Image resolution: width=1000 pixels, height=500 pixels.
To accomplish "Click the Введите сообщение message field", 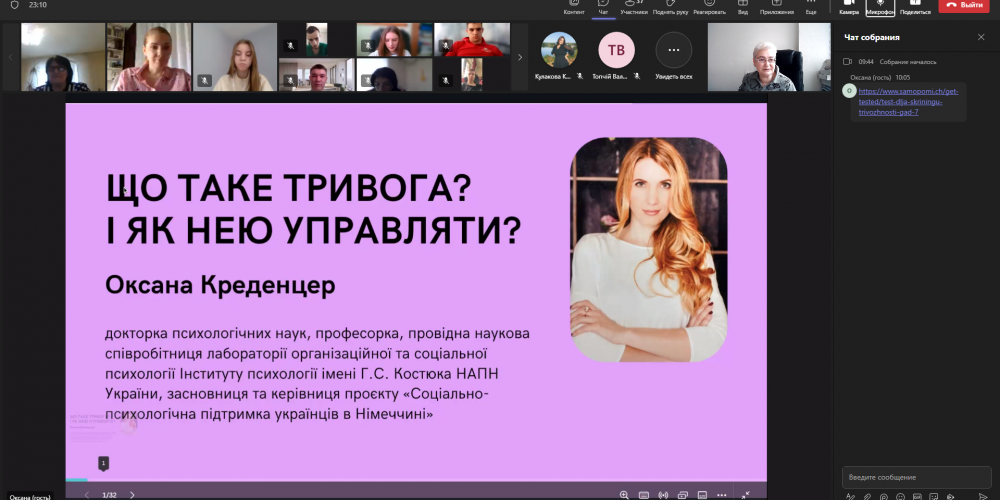I will (915, 477).
